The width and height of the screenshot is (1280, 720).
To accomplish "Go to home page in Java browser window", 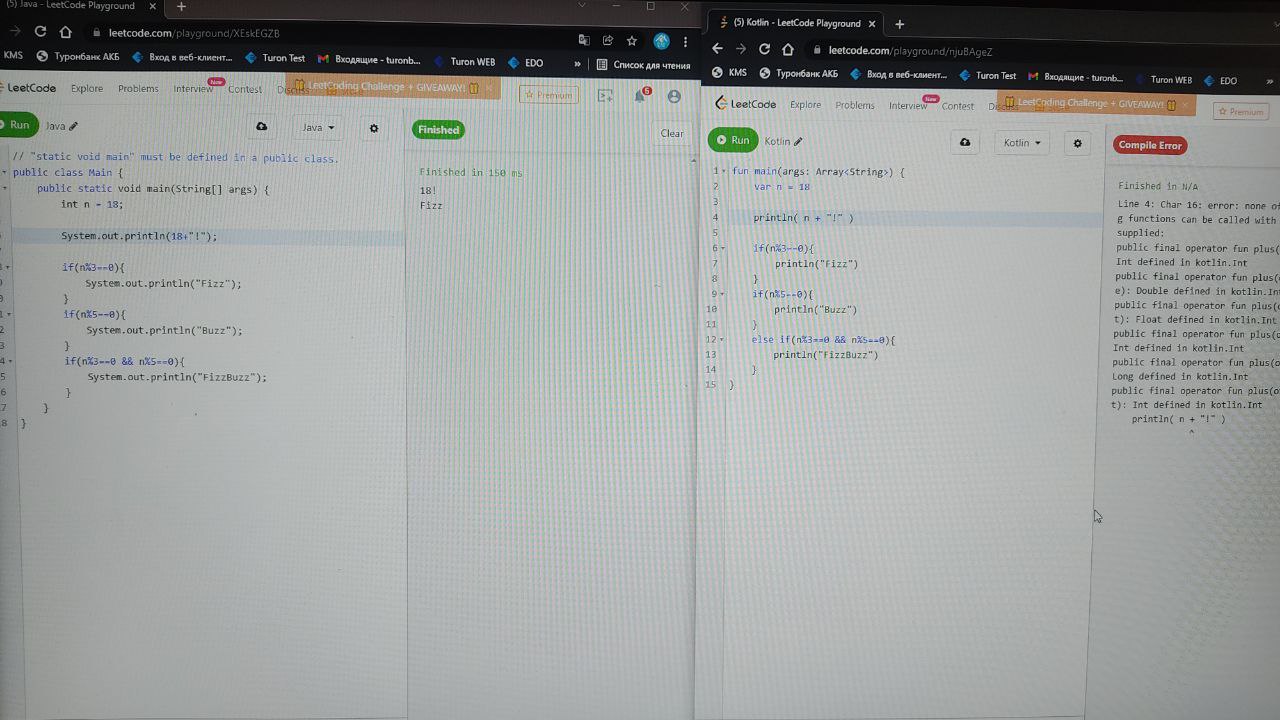I will [x=66, y=32].
